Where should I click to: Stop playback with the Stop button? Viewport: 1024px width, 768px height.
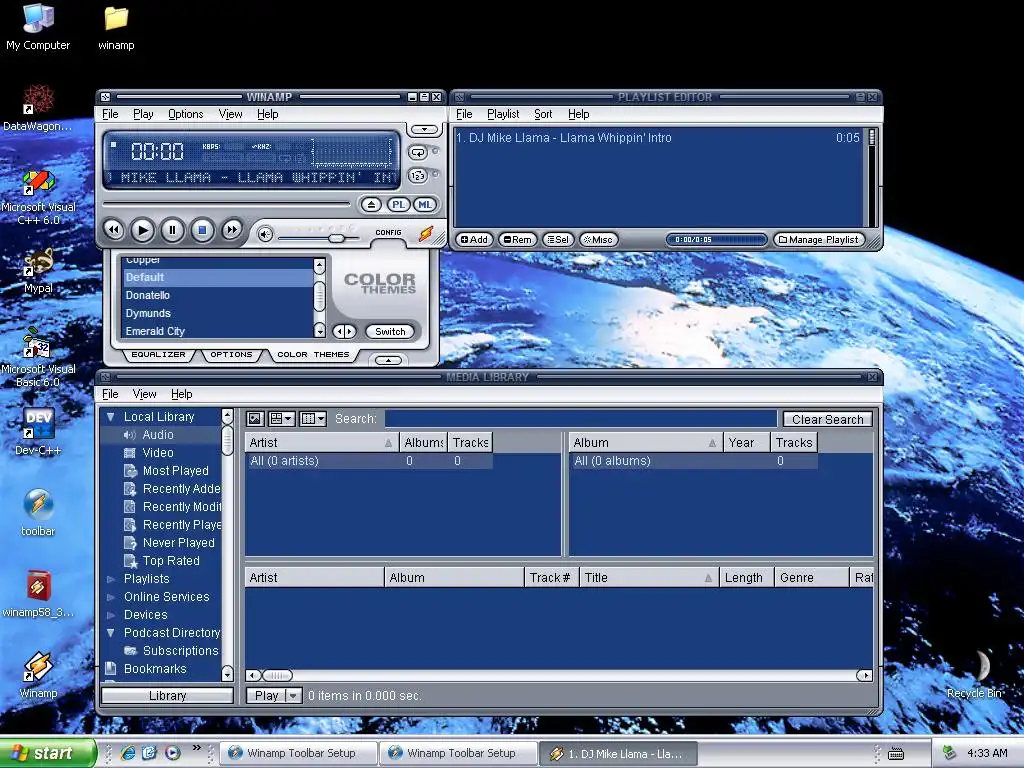pos(202,230)
